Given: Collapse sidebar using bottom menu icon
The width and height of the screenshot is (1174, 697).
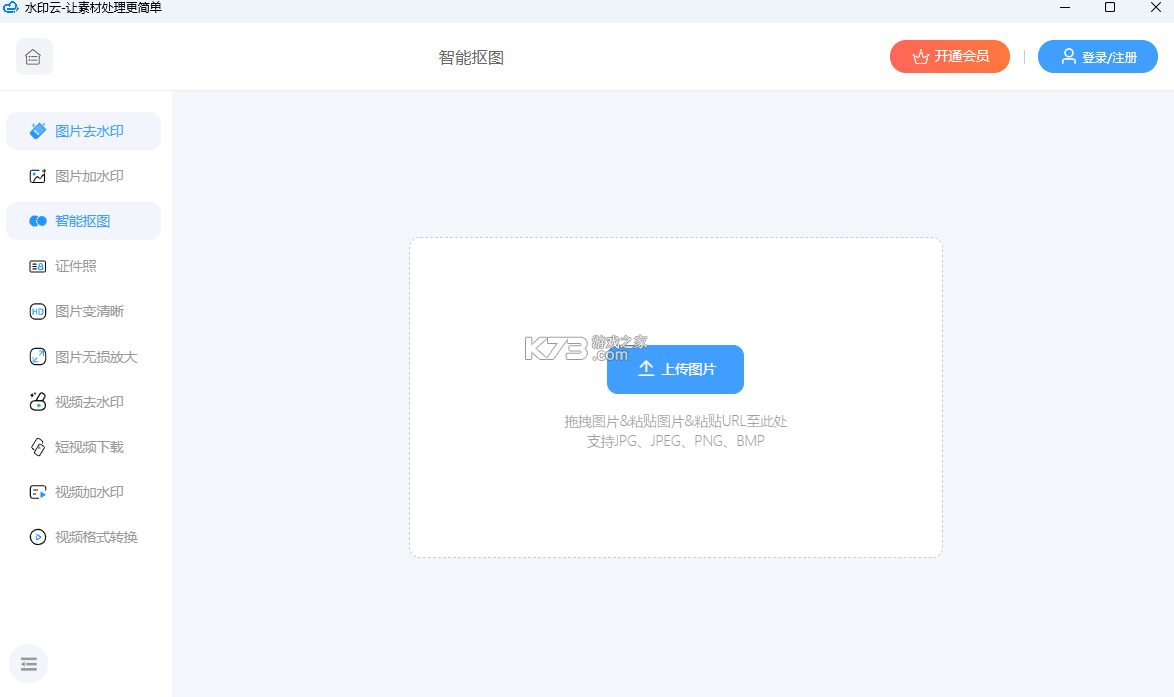Looking at the screenshot, I should 28,664.
